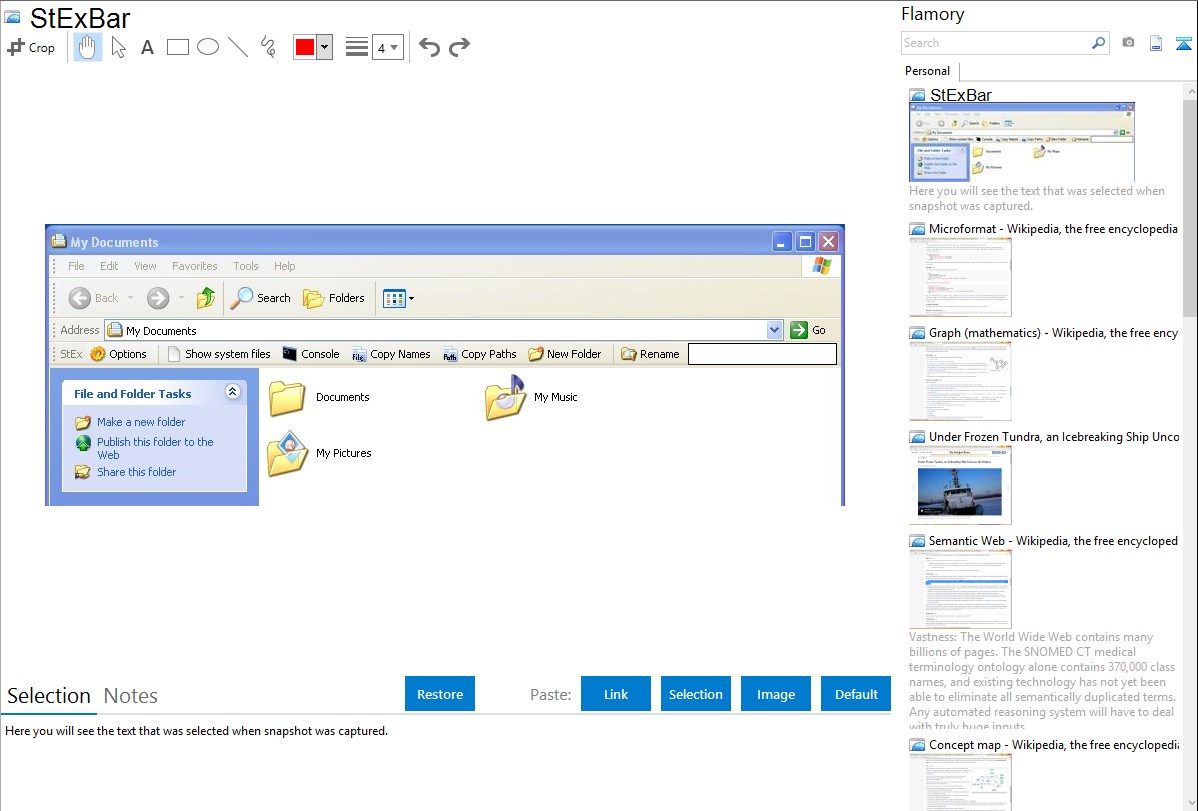Open the color picker dropdown arrow
This screenshot has width=1198, height=811.
324,47
